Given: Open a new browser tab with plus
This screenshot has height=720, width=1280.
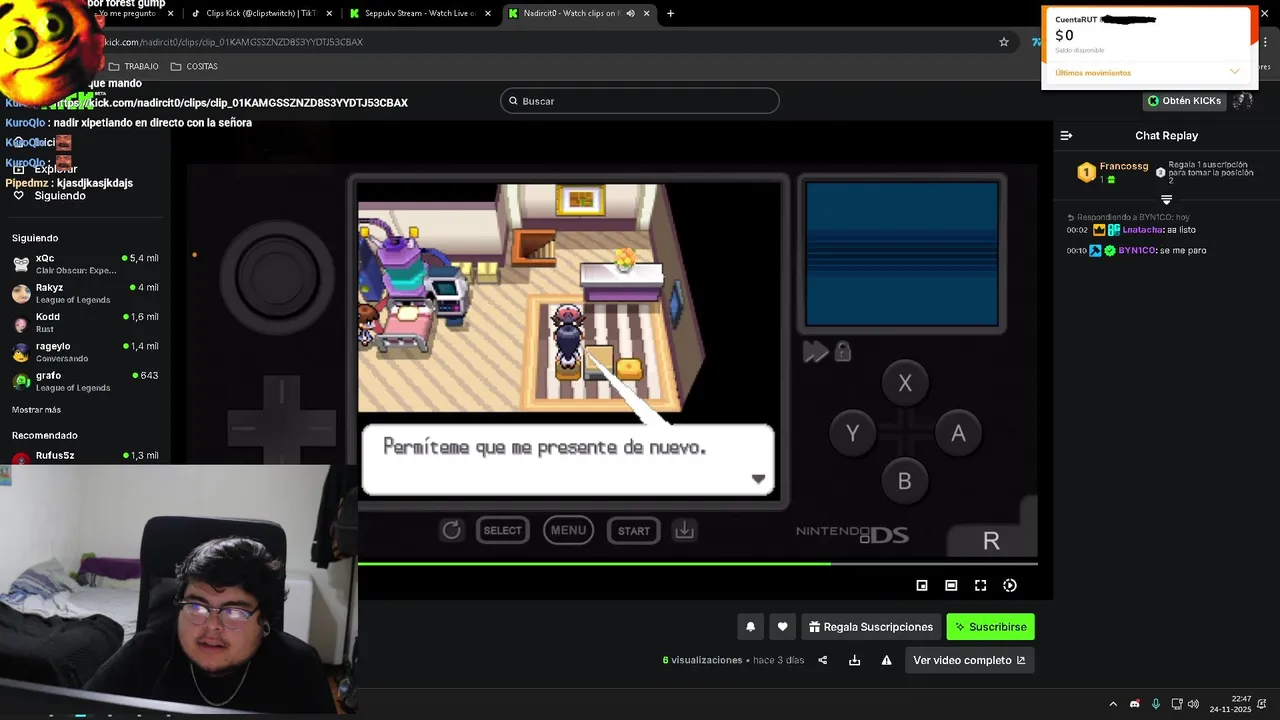Looking at the screenshot, I should (x=670, y=13).
